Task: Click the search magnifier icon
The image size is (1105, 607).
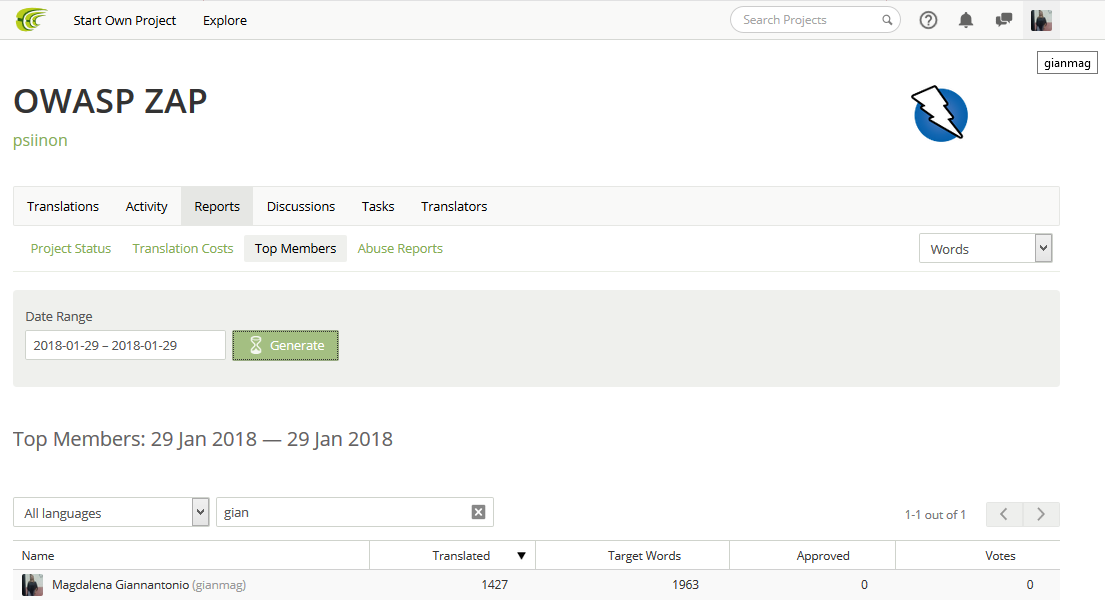Action: 887,20
